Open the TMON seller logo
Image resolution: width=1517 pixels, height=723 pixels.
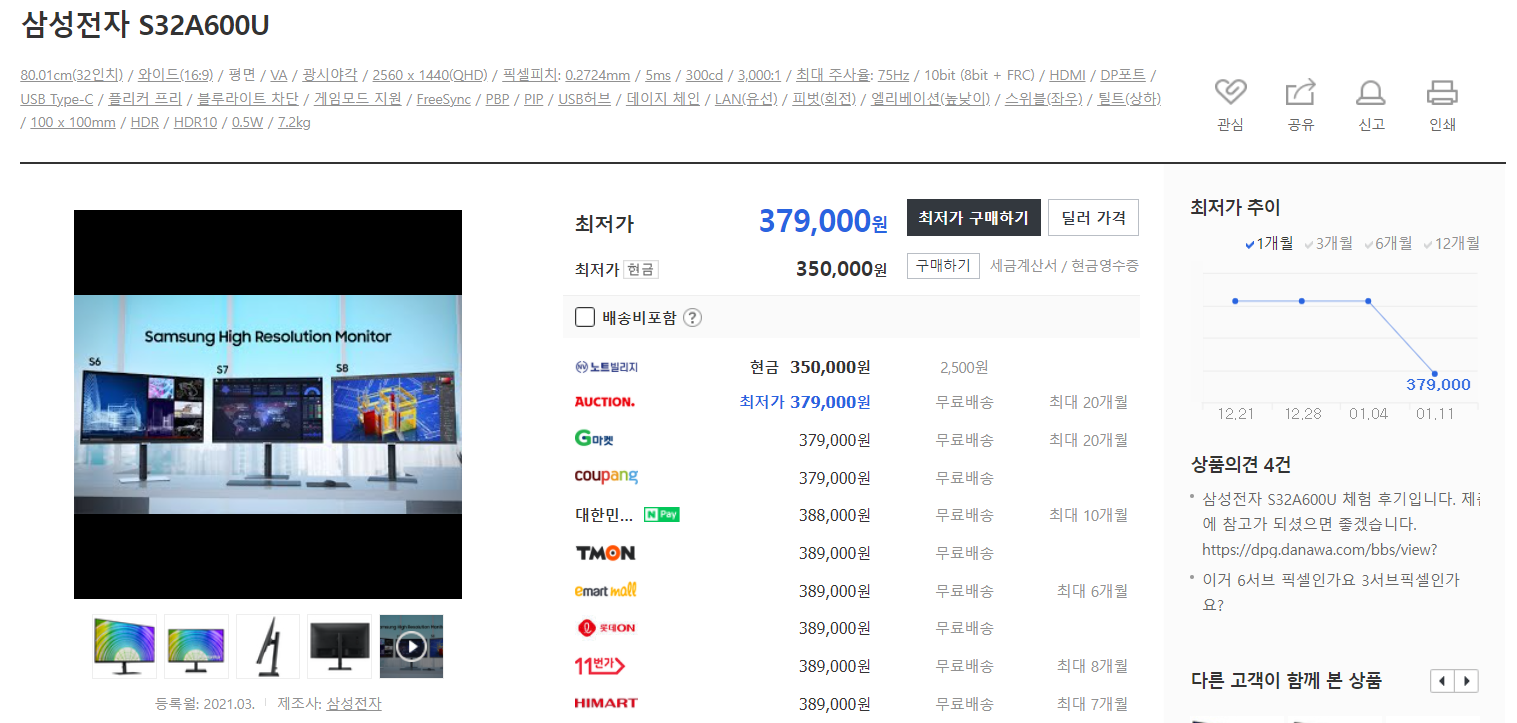point(605,553)
